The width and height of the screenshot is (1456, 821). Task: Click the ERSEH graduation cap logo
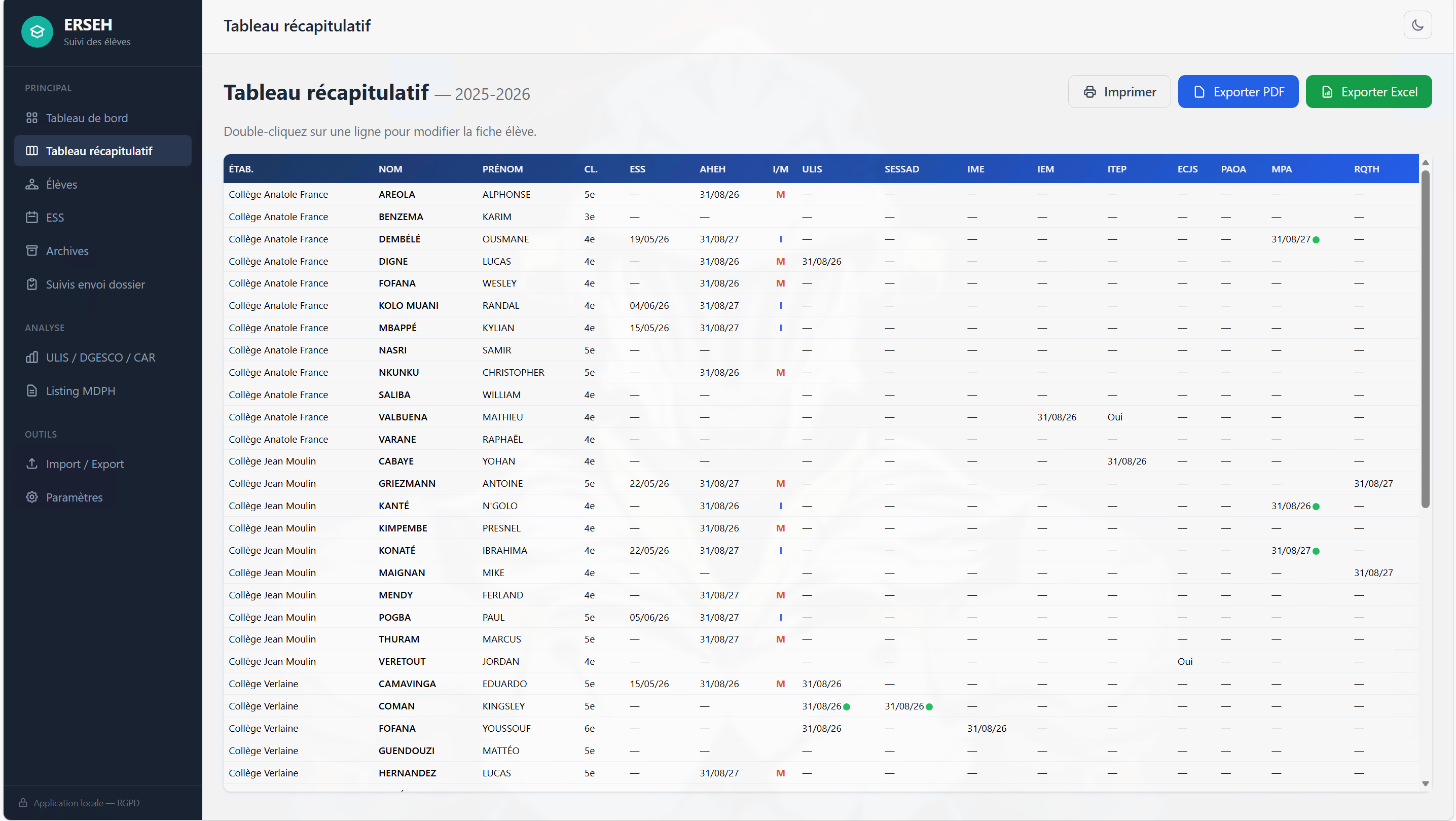coord(38,31)
